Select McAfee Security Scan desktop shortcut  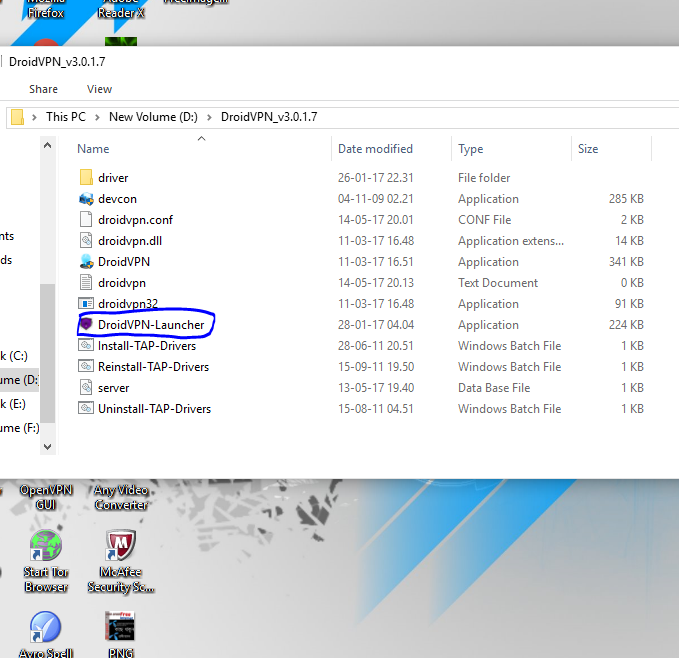pos(121,560)
